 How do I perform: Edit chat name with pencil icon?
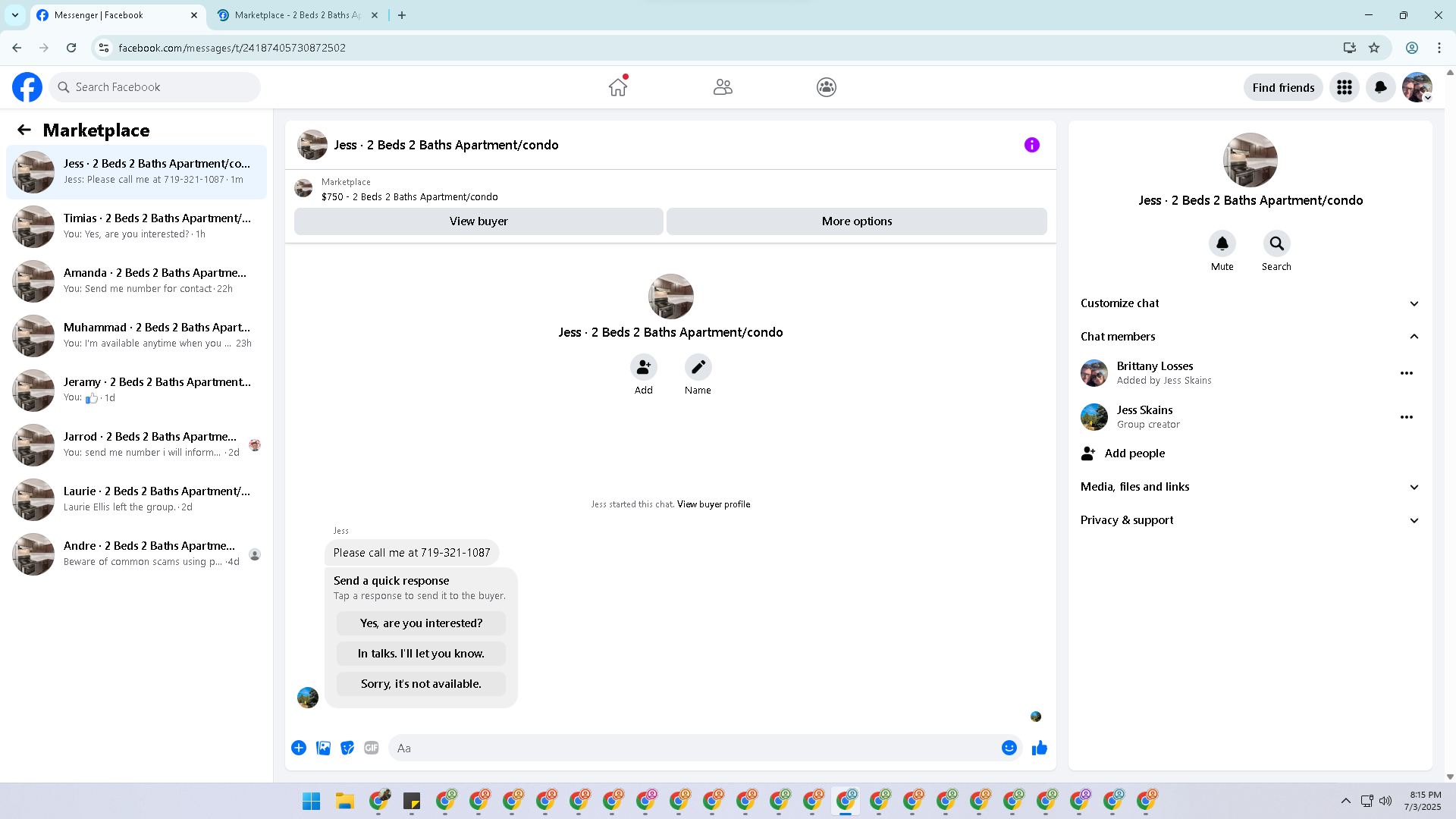click(x=698, y=367)
